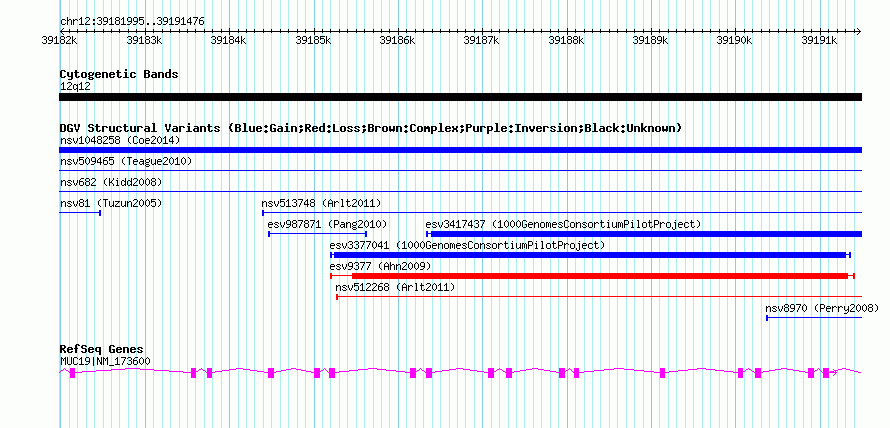Click the 39191k ruler label

(820, 40)
